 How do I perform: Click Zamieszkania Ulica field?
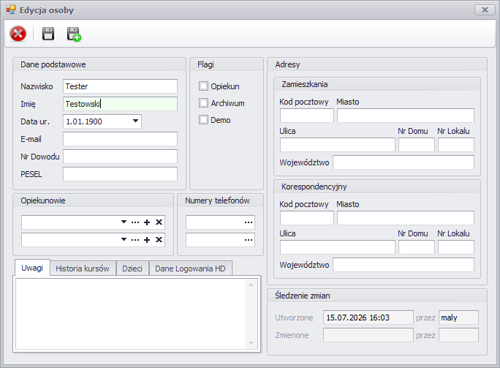(338, 145)
